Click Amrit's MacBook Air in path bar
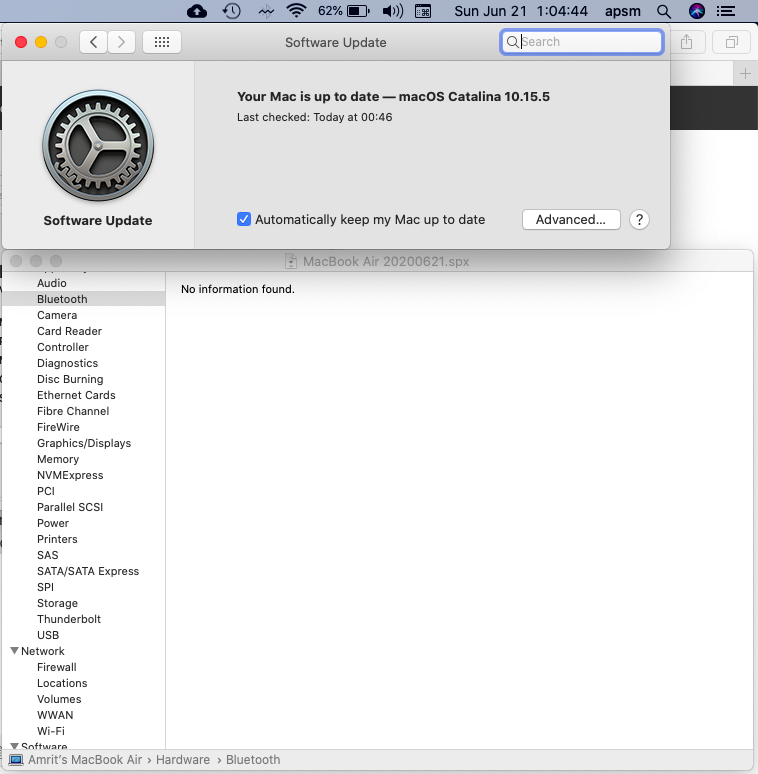Viewport: 758px width, 774px height. pos(85,760)
